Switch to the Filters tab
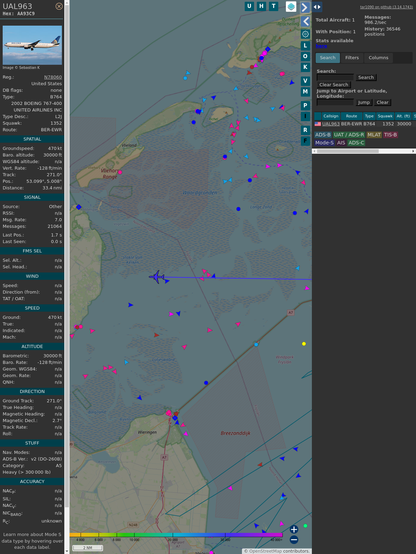Screen dimensions: 416x554 coord(352,58)
